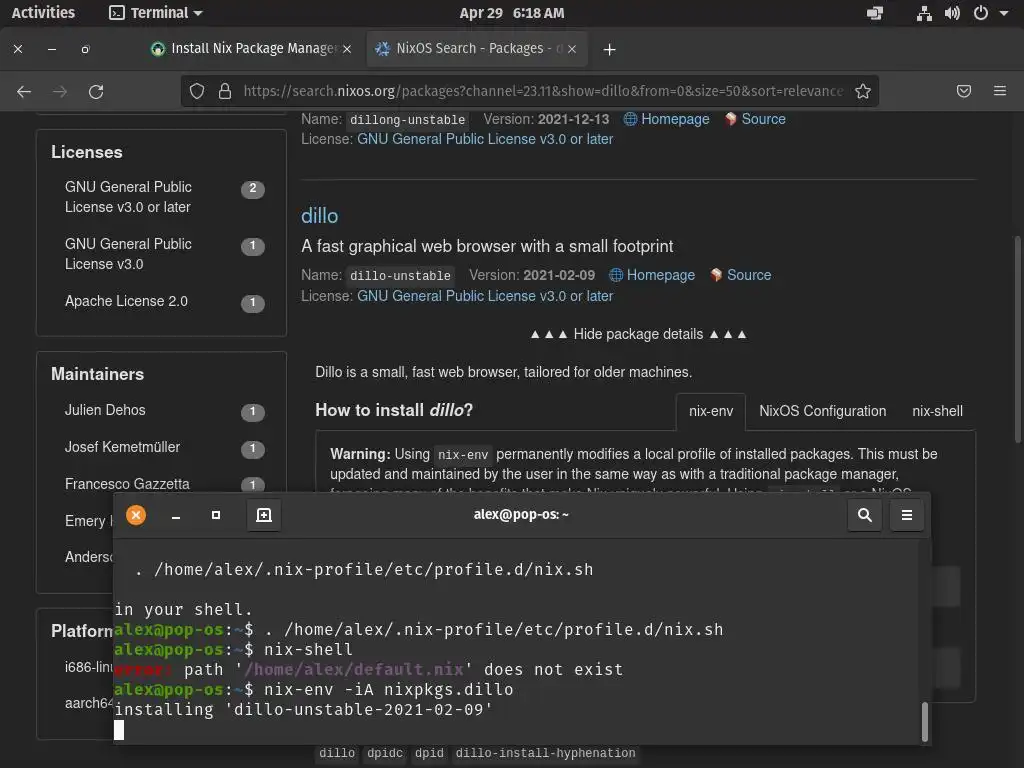Maximize the alex@pop-os terminal window
1024x768 pixels.
[216, 515]
